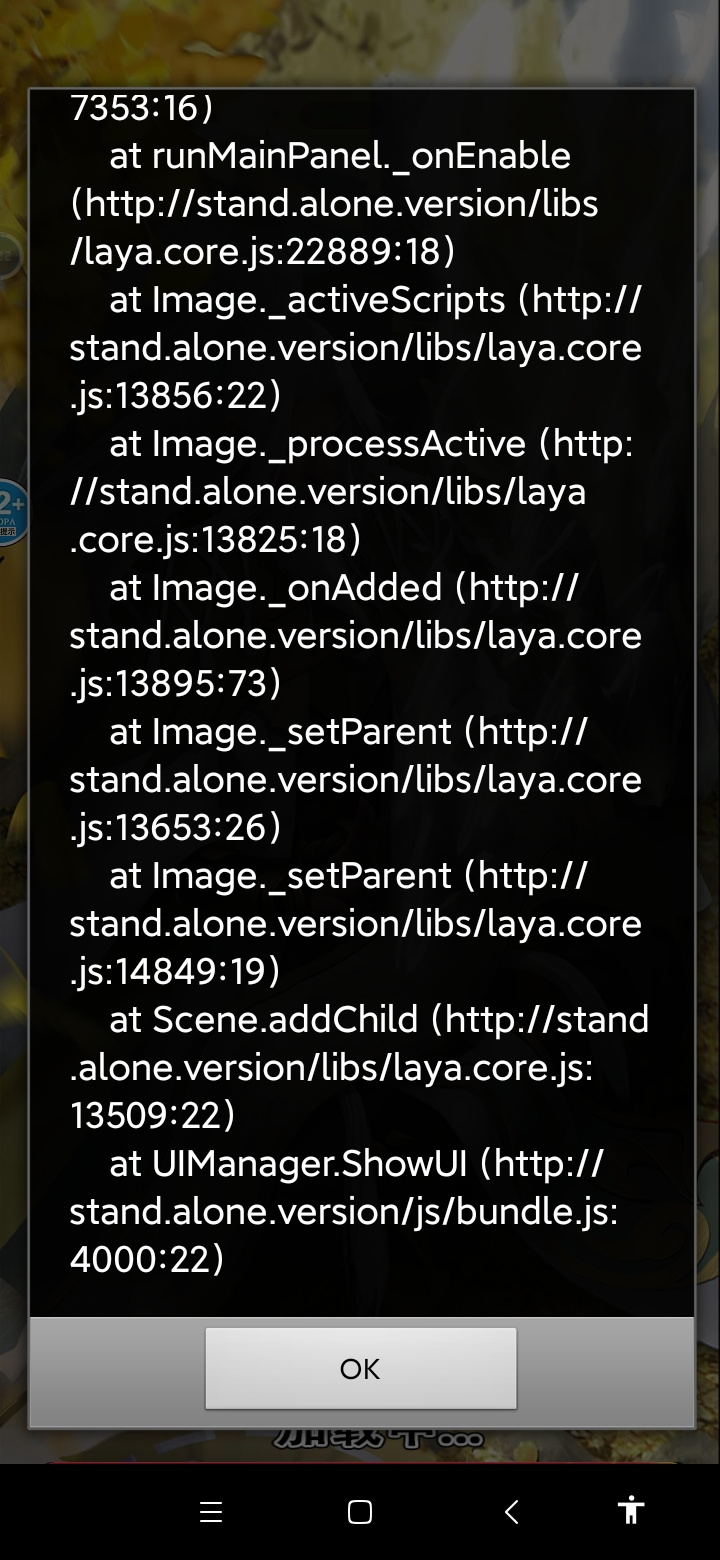The height and width of the screenshot is (1560, 720).
Task: Open the accessibility shortcut icon
Action: pos(631,1510)
